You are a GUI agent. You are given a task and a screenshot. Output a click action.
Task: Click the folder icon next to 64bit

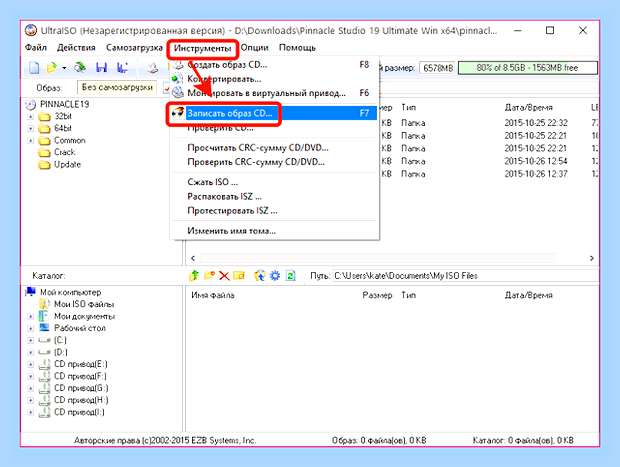[x=44, y=129]
